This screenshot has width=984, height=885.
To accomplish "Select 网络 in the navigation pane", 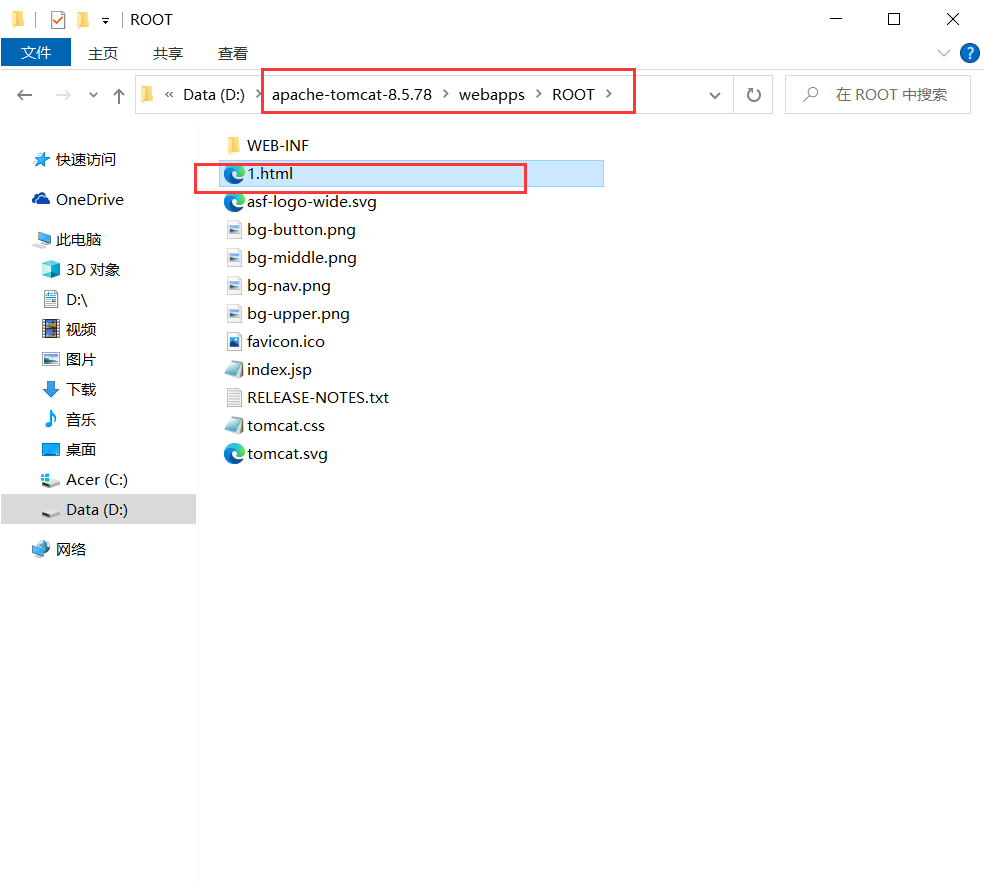I will [x=71, y=550].
